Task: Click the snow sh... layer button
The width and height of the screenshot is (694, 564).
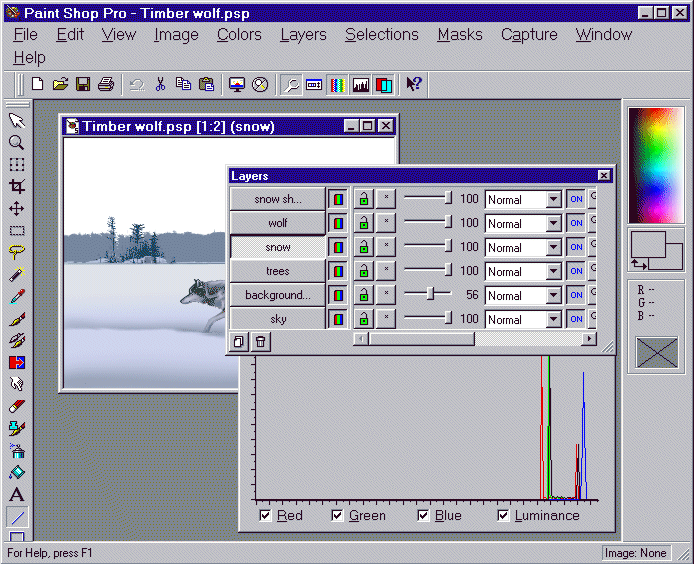Action: pyautogui.click(x=278, y=199)
